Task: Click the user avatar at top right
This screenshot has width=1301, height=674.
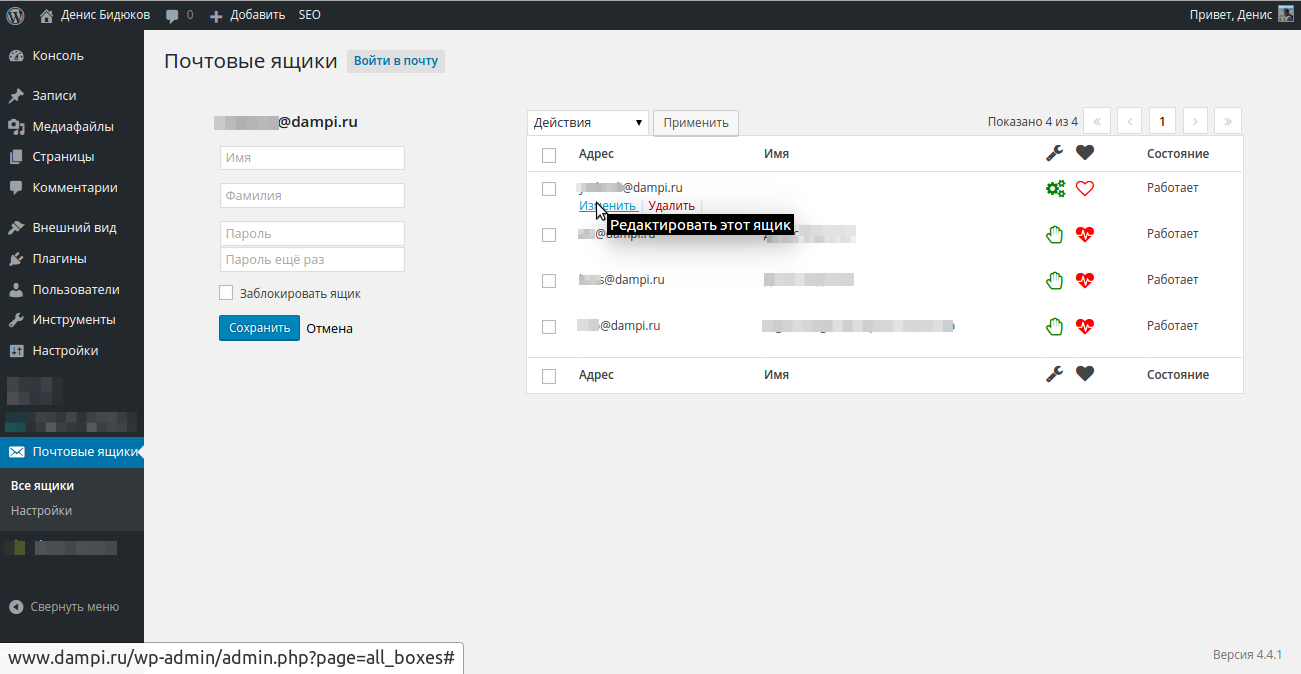Action: pyautogui.click(x=1286, y=15)
